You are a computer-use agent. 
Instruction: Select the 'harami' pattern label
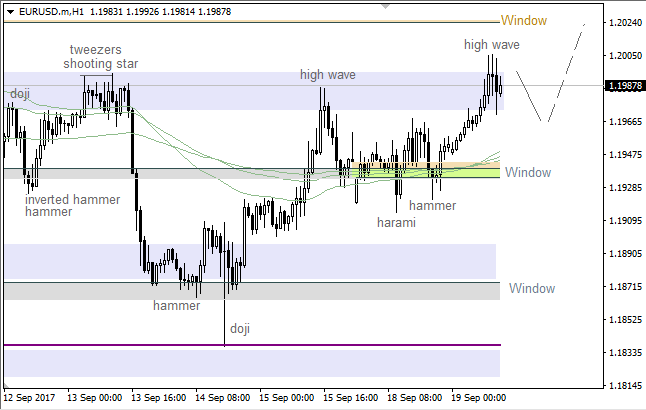[396, 222]
